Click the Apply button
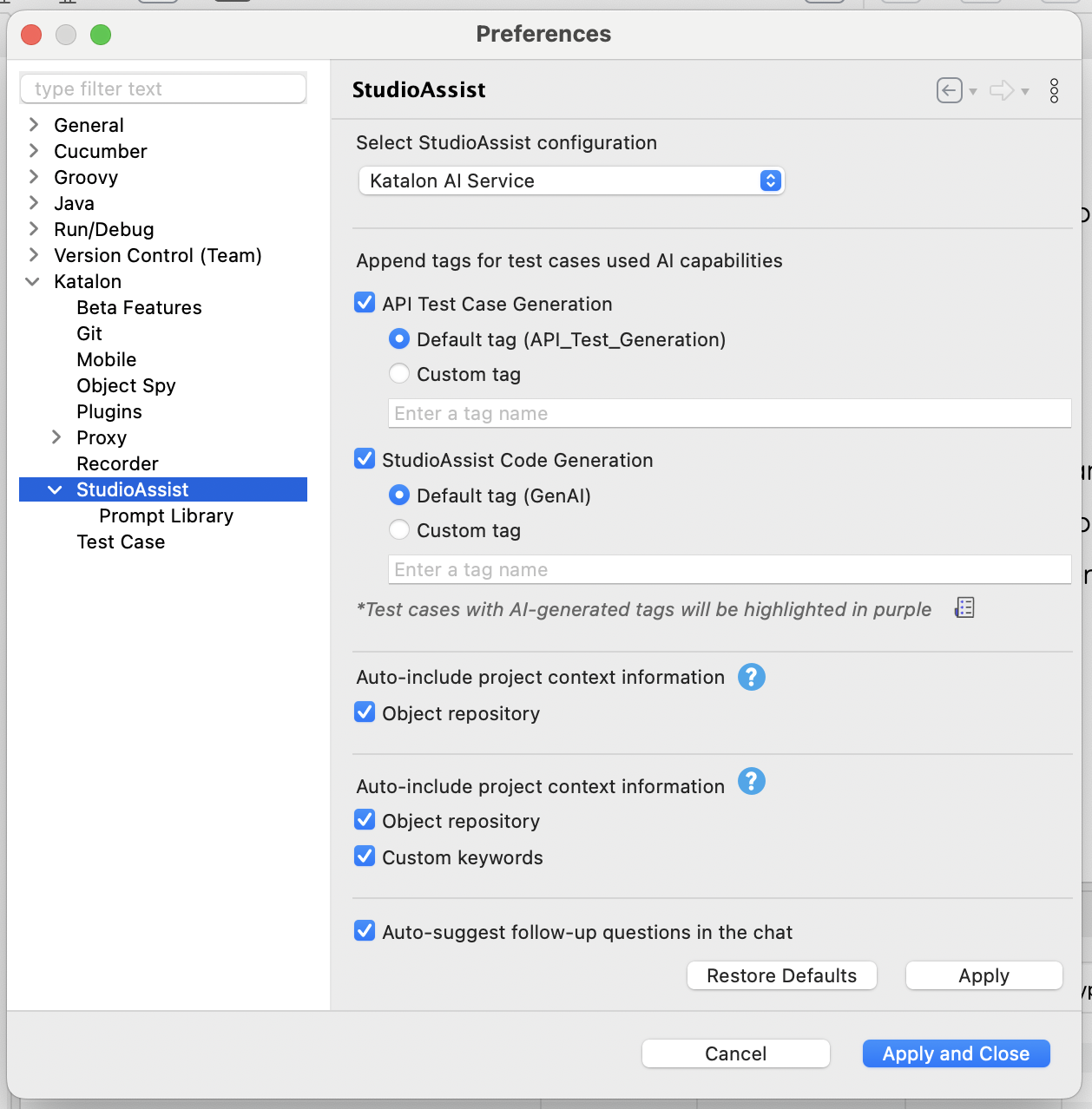This screenshot has width=1092, height=1109. tap(984, 975)
